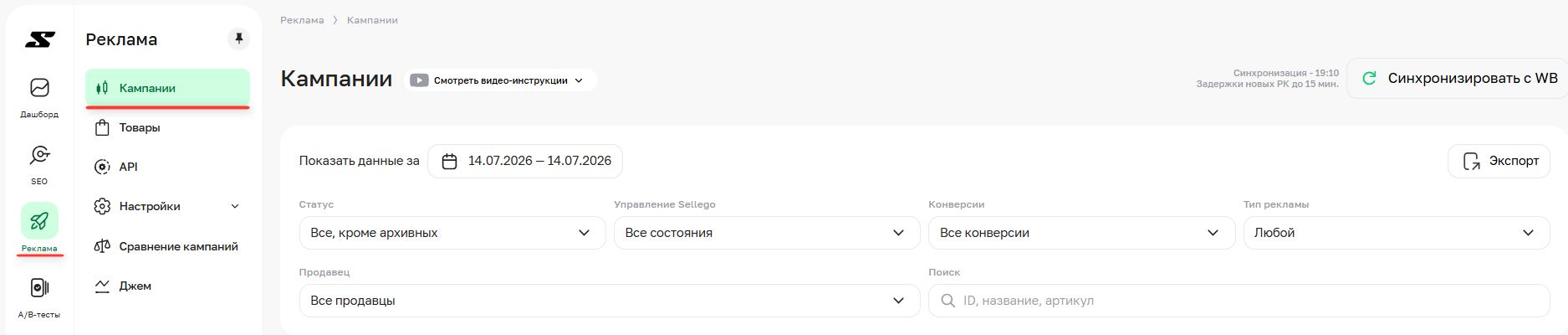Open the Статус dropdown

[452, 233]
